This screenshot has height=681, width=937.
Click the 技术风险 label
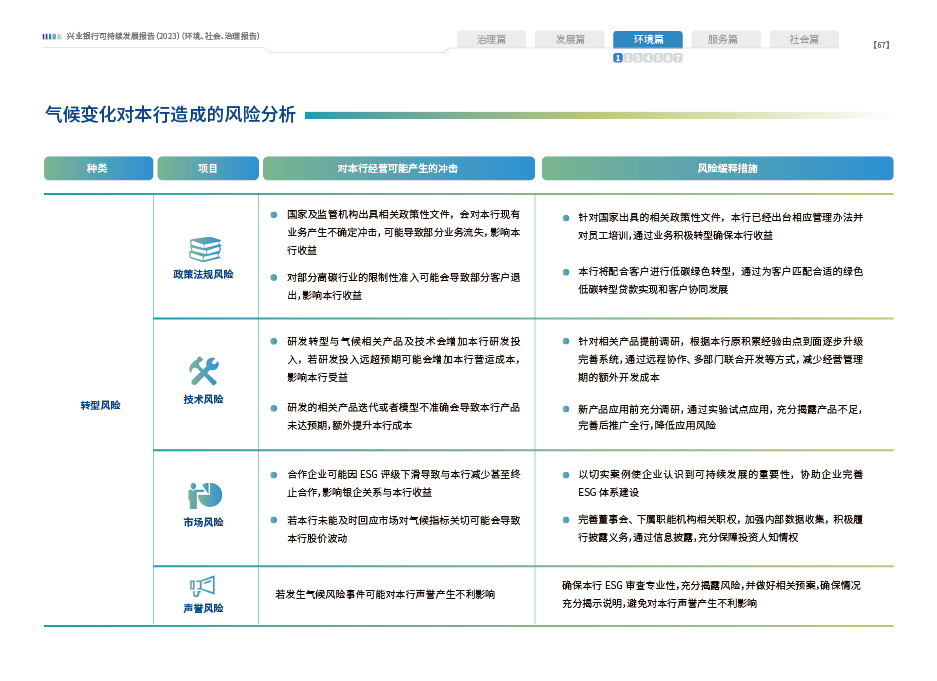point(204,399)
